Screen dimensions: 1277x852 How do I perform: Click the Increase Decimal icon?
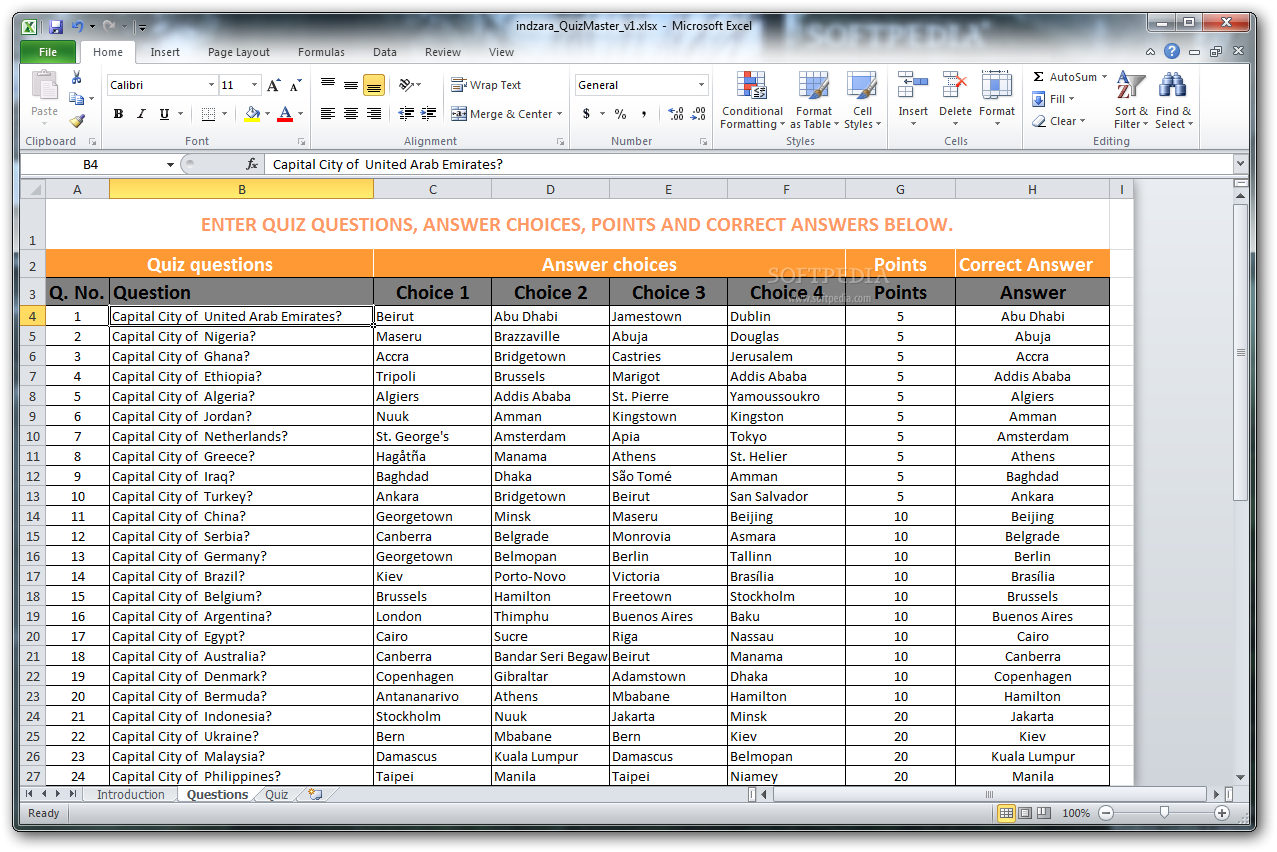(x=675, y=114)
